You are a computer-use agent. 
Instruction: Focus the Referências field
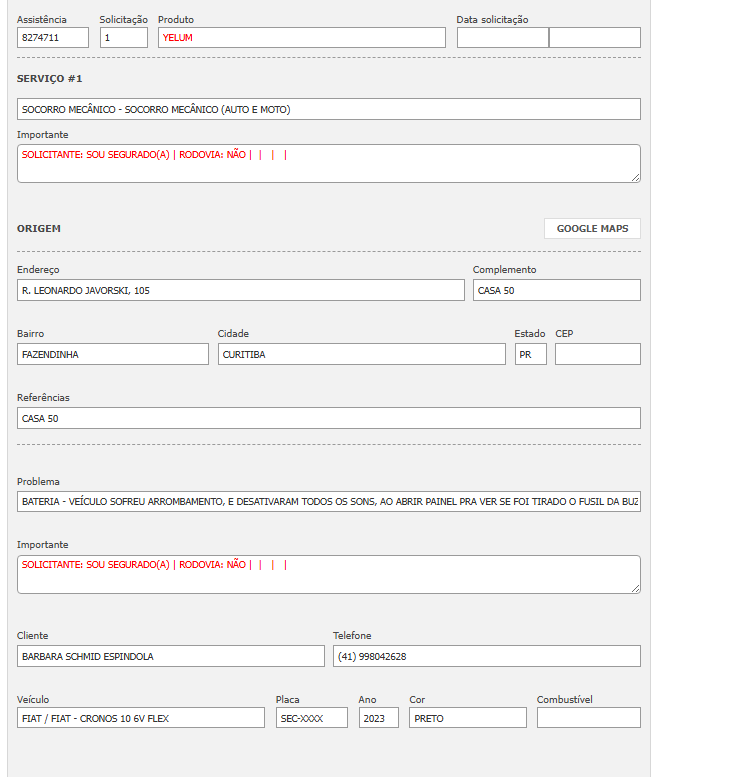(x=328, y=418)
